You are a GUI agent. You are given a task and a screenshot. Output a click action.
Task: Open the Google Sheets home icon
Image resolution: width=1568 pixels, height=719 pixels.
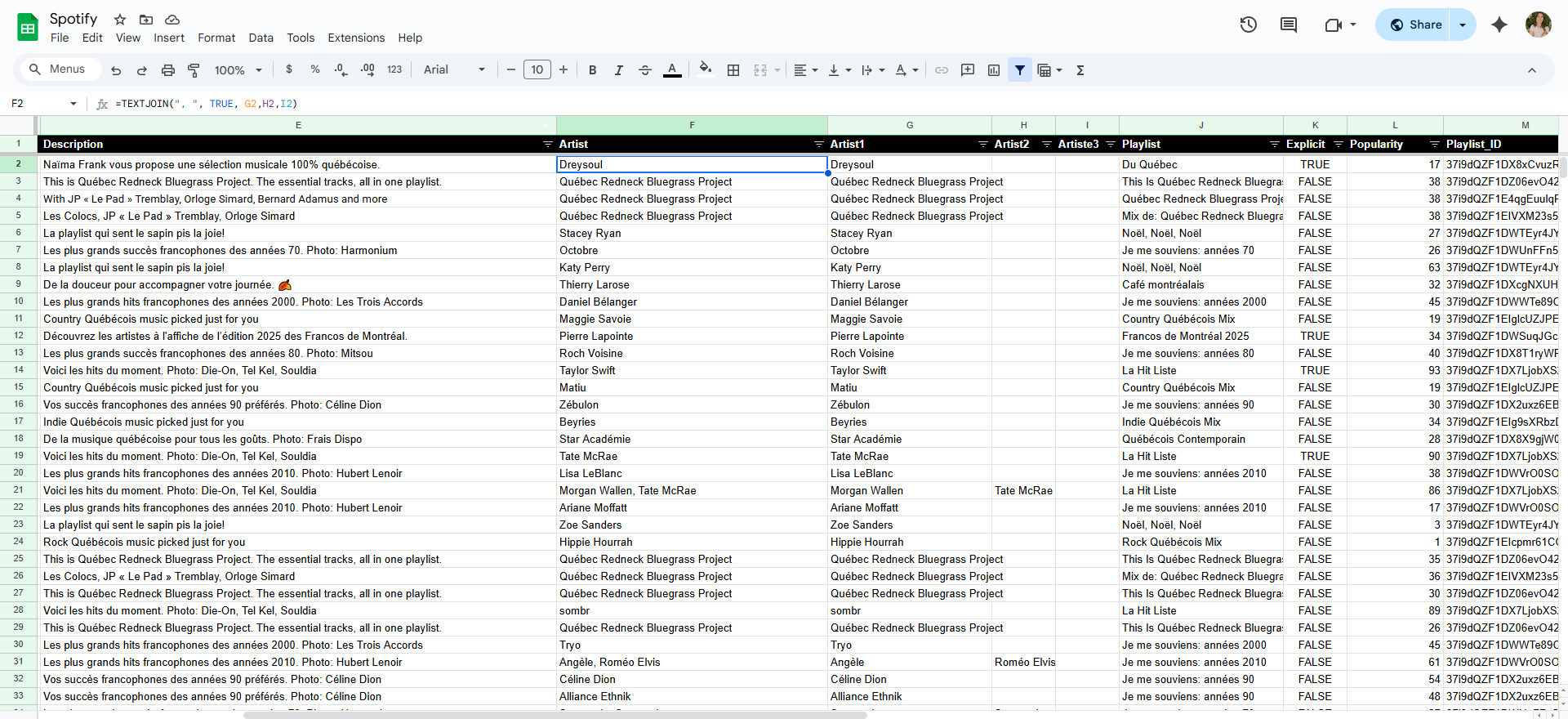[x=28, y=27]
